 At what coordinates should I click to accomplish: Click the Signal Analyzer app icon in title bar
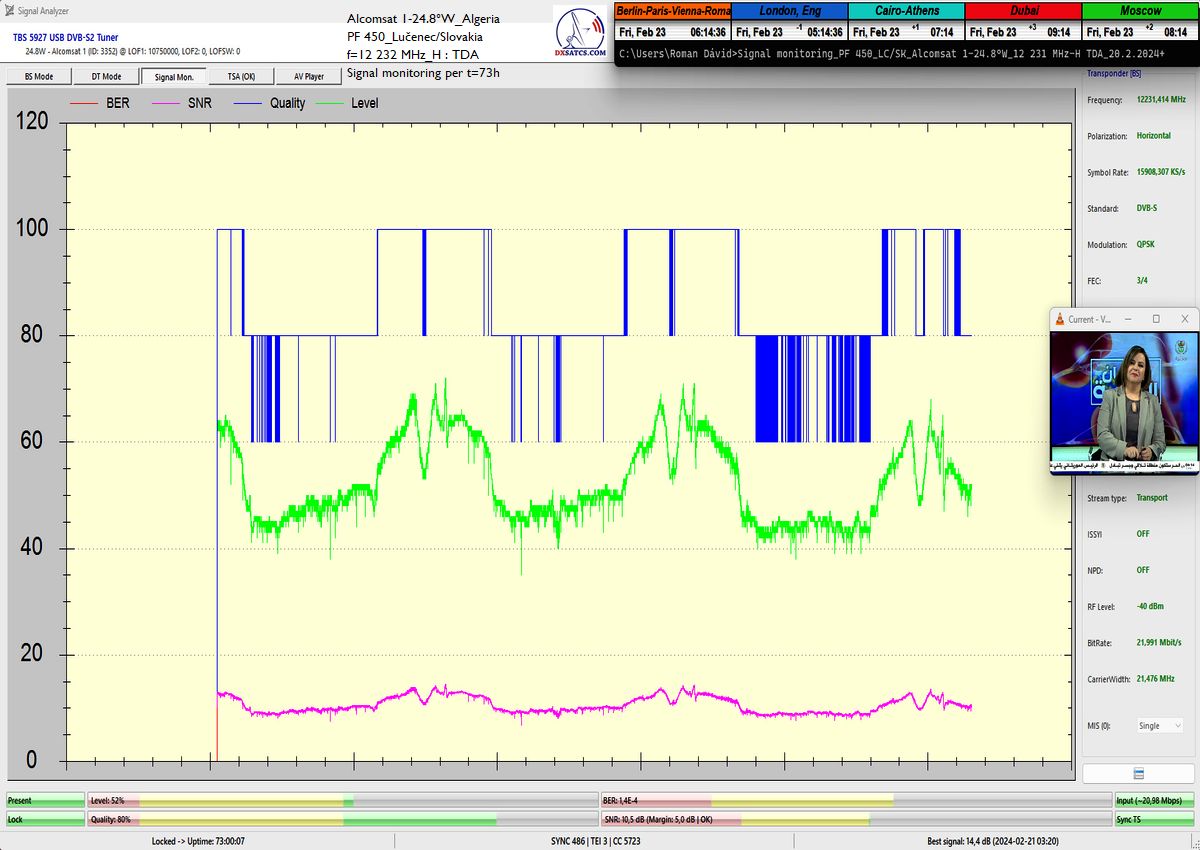coord(9,10)
